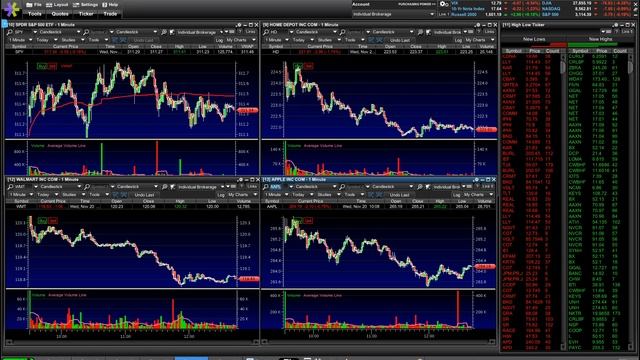This screenshot has width=640, height=360.
Task: Click the zoom magnifier icon in Apple chart toolbar
Action: point(420,187)
